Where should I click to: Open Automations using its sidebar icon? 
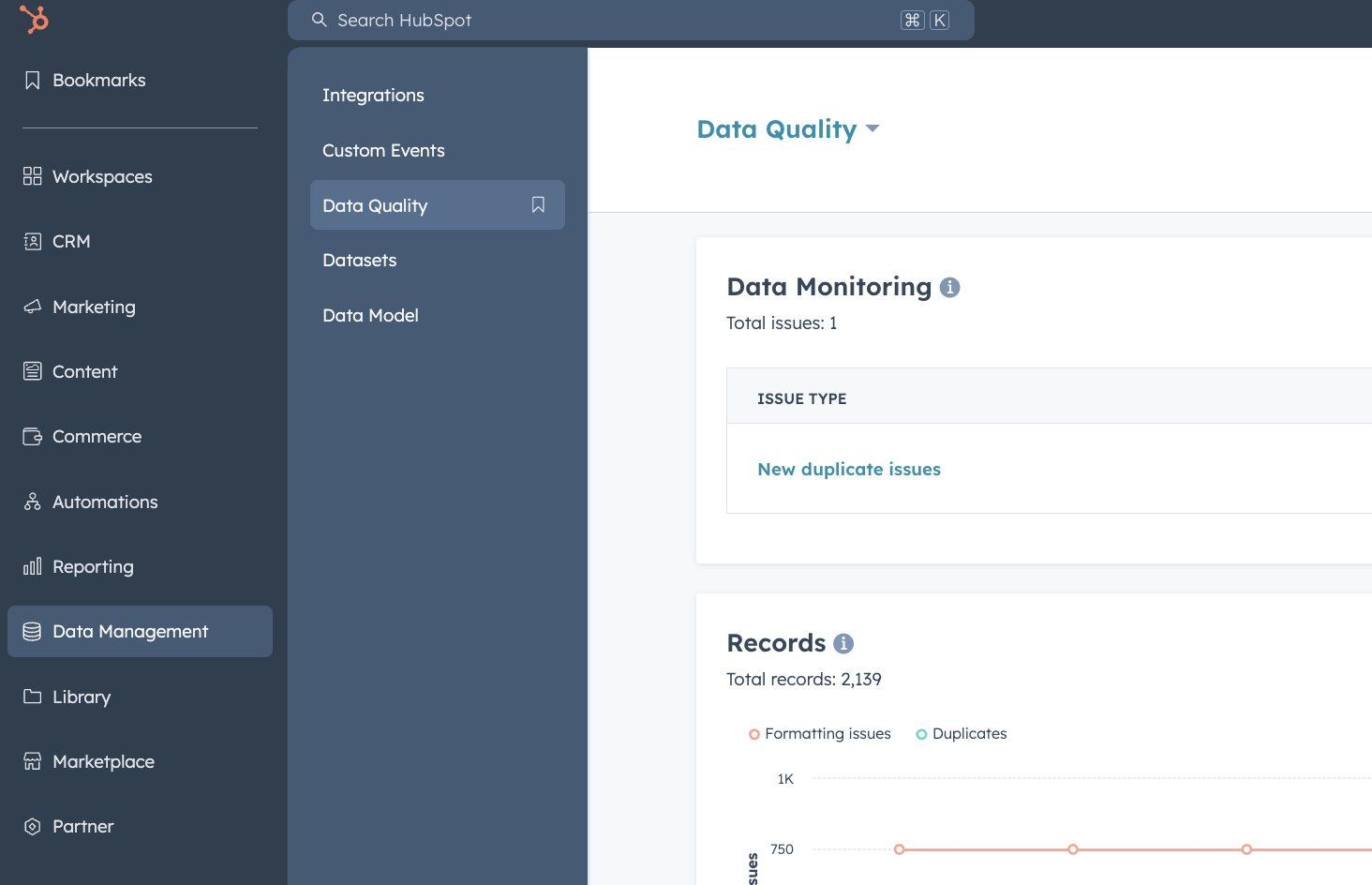pyautogui.click(x=31, y=502)
